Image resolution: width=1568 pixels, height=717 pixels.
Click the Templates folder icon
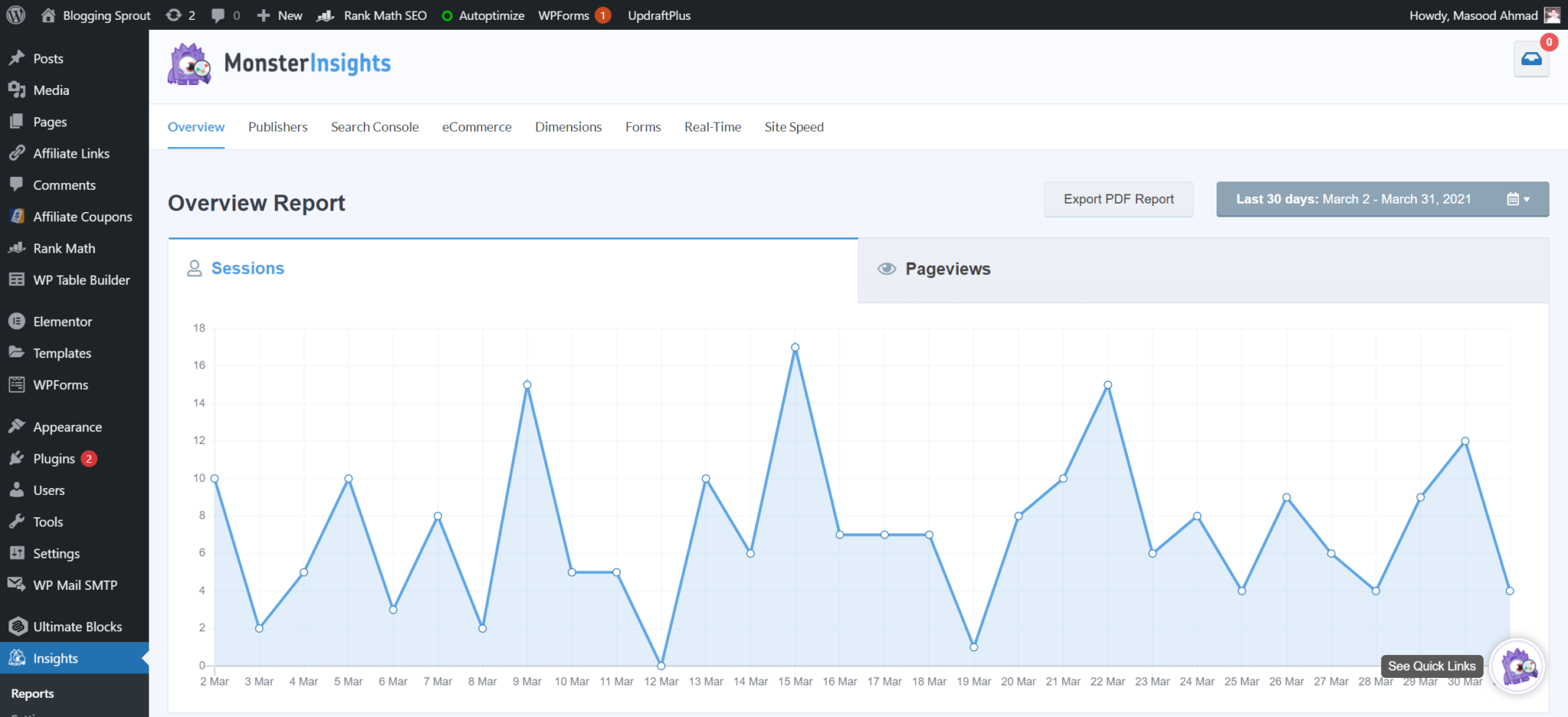tap(17, 353)
